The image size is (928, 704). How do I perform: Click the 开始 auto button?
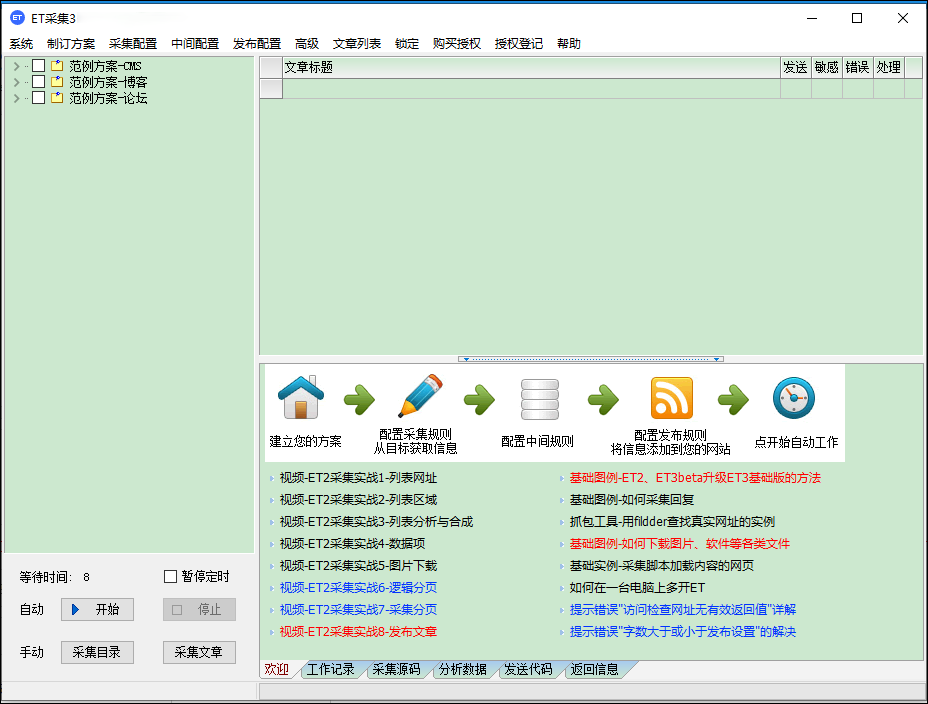click(97, 609)
